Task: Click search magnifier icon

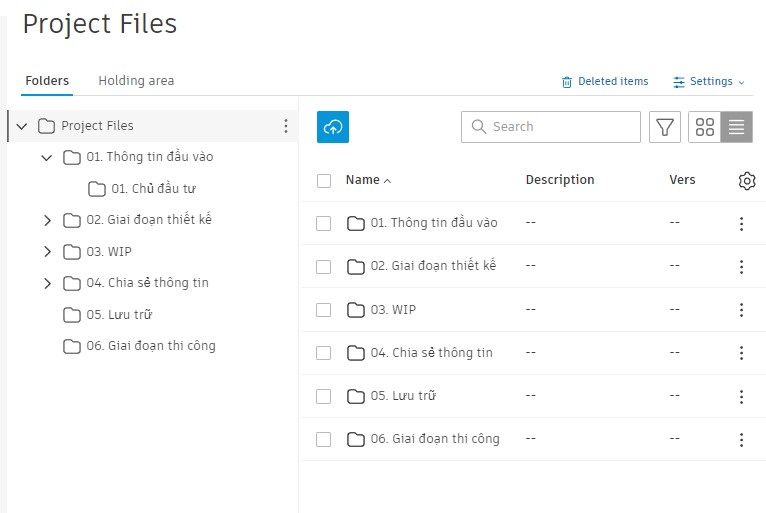Action: click(x=479, y=127)
